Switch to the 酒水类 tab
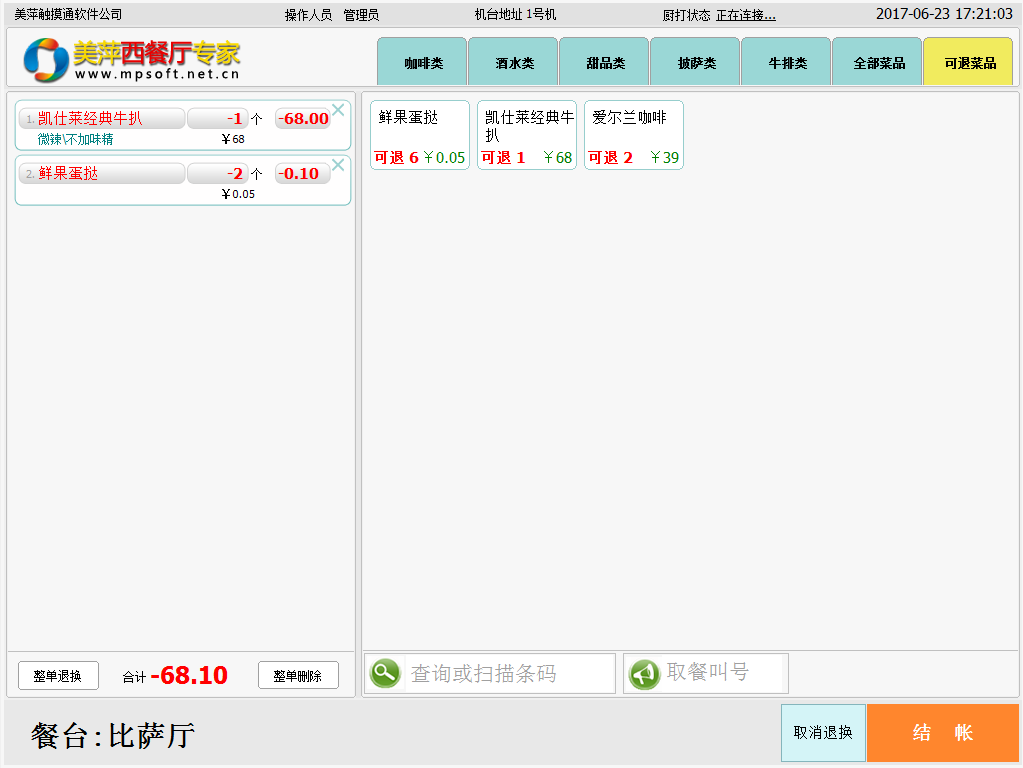The width and height of the screenshot is (1023, 768). tap(513, 63)
